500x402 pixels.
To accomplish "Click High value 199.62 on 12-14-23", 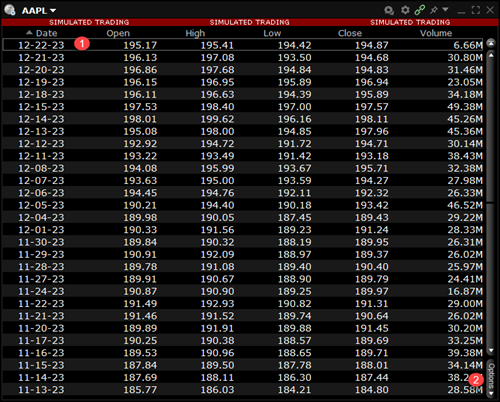I will 217,119.
